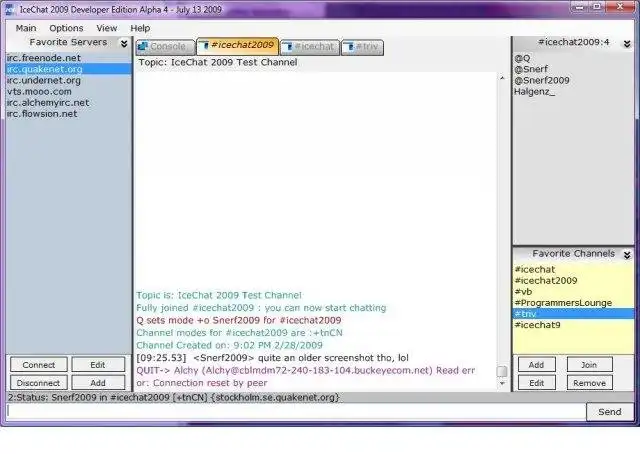The width and height of the screenshot is (640, 454).
Task: Click chat line 'Channel Created on: 9:02 PM'
Action: pyautogui.click(x=229, y=345)
